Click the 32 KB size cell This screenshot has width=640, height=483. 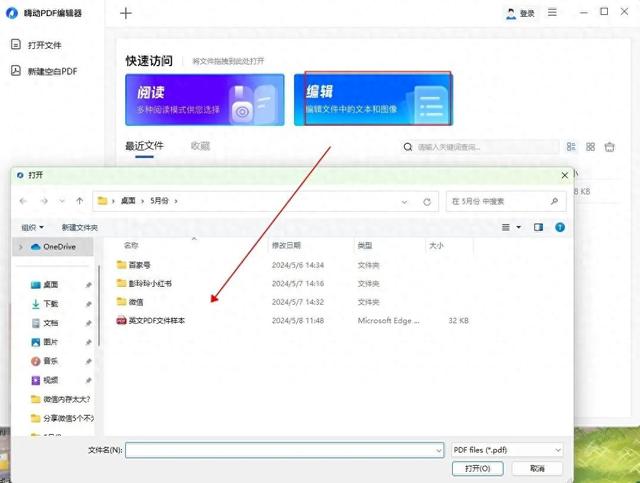click(458, 321)
